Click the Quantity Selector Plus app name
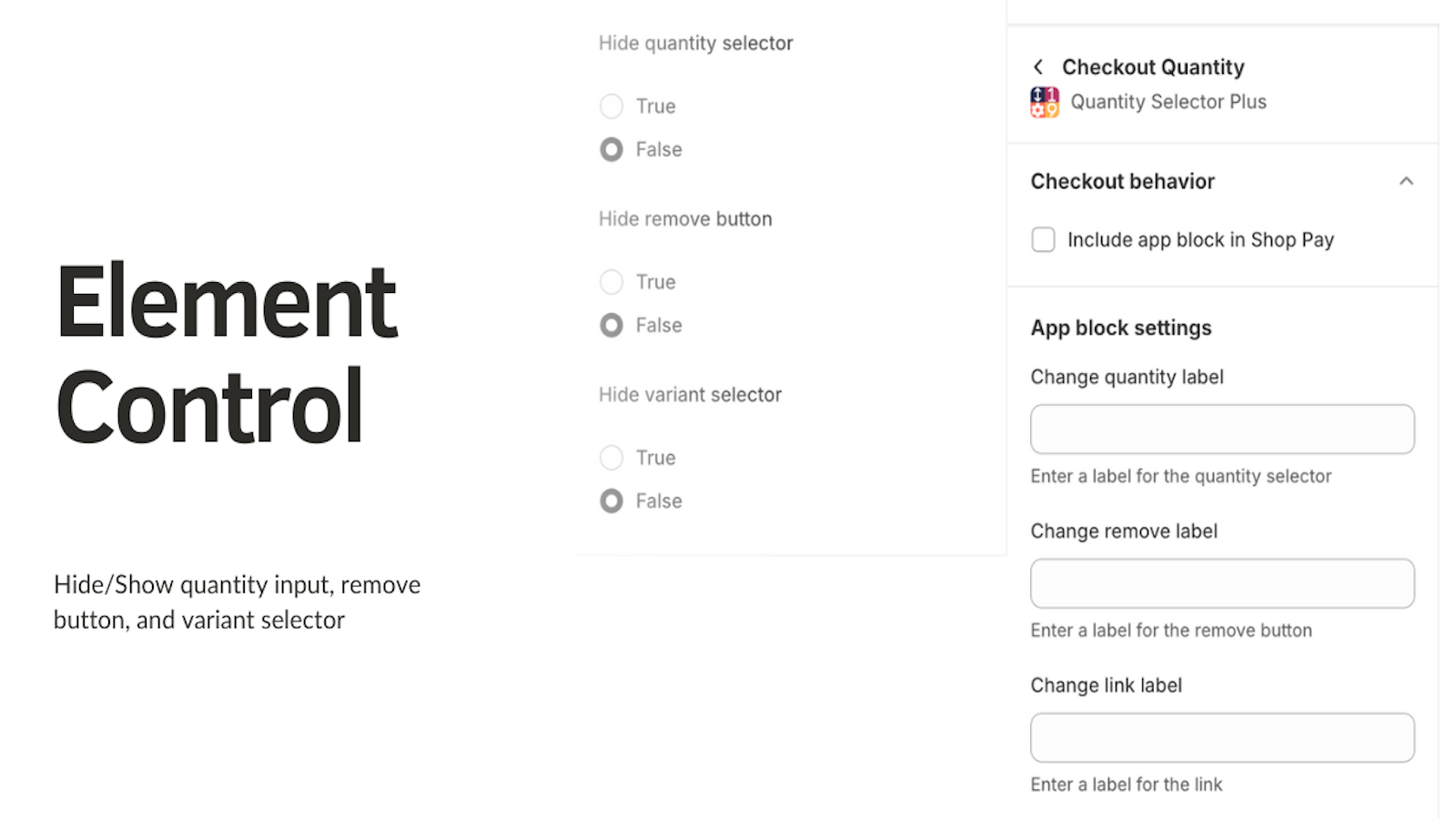Image resolution: width=1456 pixels, height=819 pixels. tap(1168, 102)
